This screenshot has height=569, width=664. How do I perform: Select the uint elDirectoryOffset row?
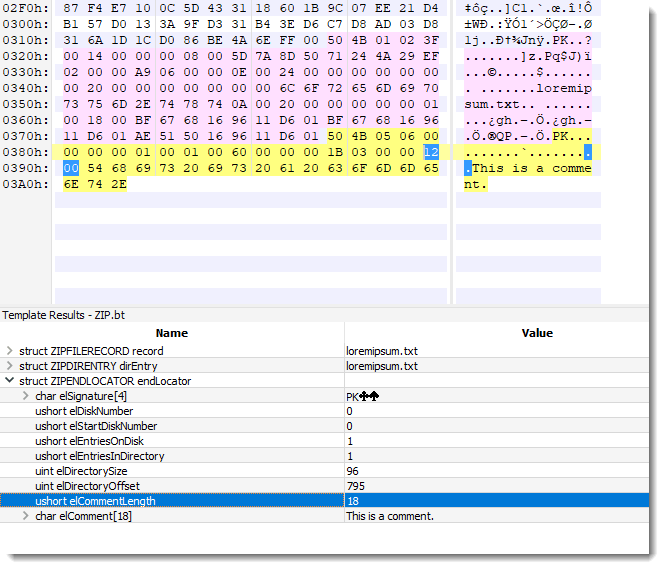[x=87, y=486]
